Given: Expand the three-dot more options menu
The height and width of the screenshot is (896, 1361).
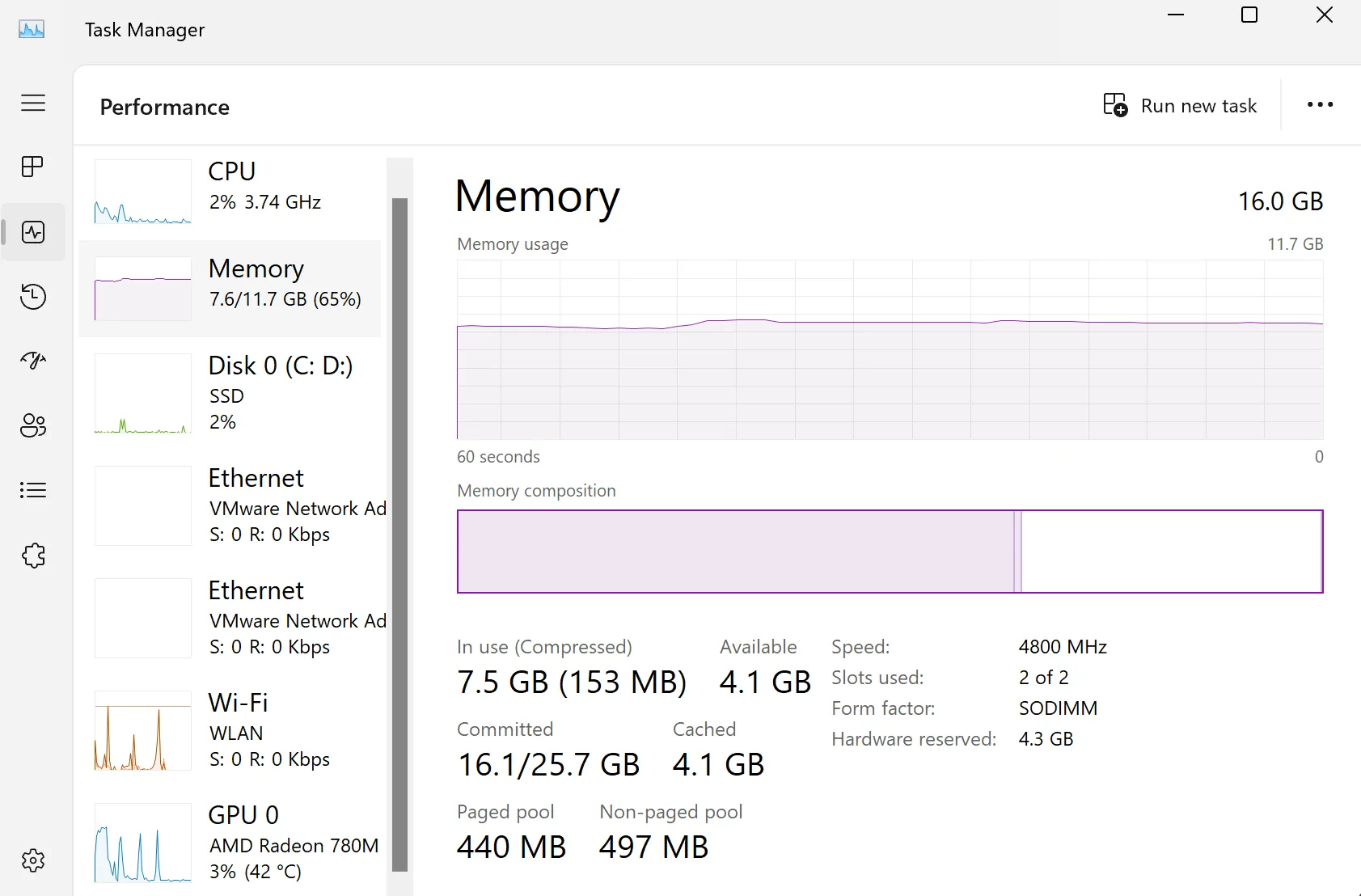Looking at the screenshot, I should tap(1320, 105).
